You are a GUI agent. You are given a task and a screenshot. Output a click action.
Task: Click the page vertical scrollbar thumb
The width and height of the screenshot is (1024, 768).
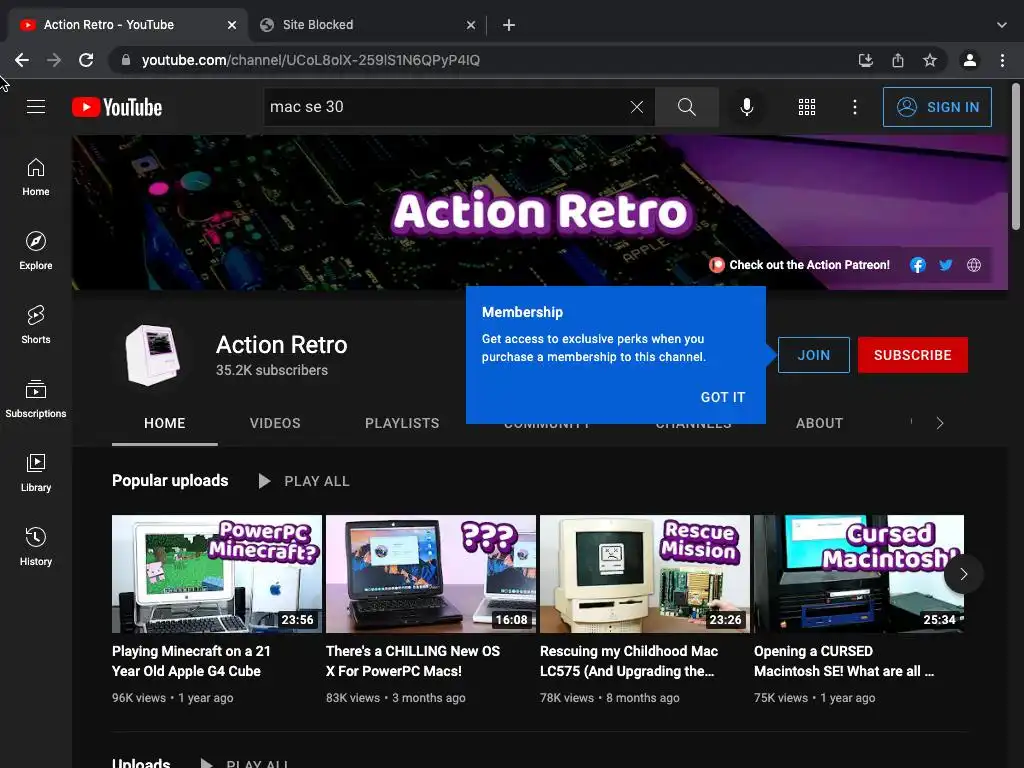pyautogui.click(x=1016, y=157)
